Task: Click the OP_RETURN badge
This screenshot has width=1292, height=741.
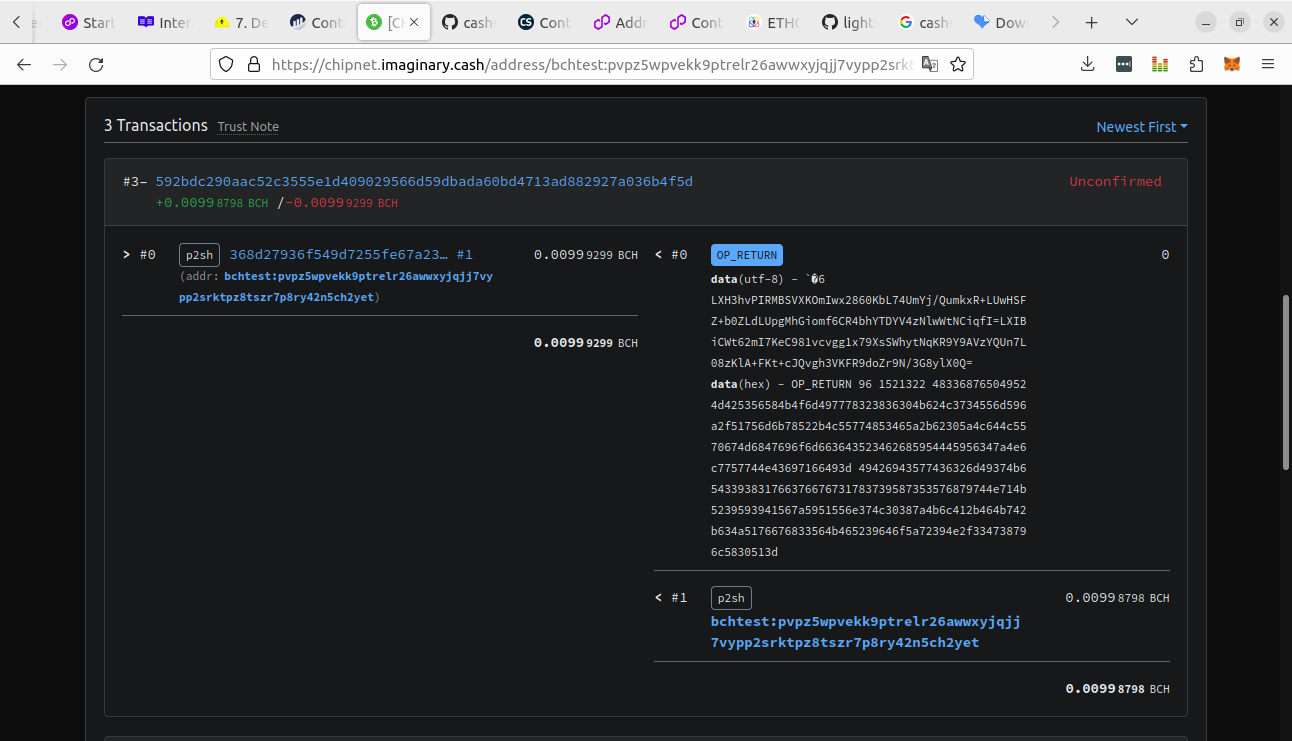Action: point(747,255)
